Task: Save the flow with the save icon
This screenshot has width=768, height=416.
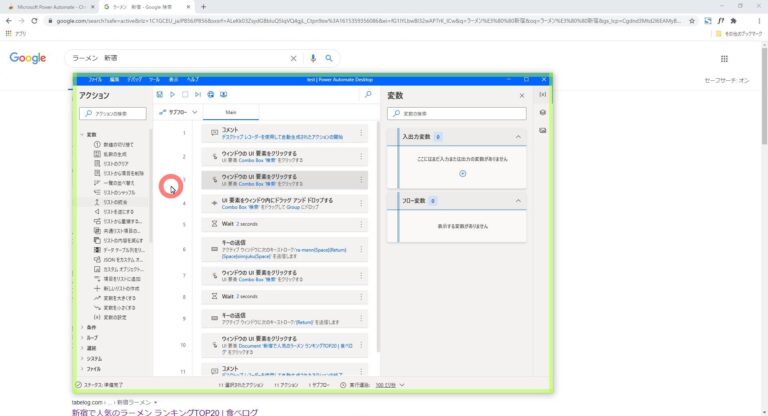Action: 160,95
